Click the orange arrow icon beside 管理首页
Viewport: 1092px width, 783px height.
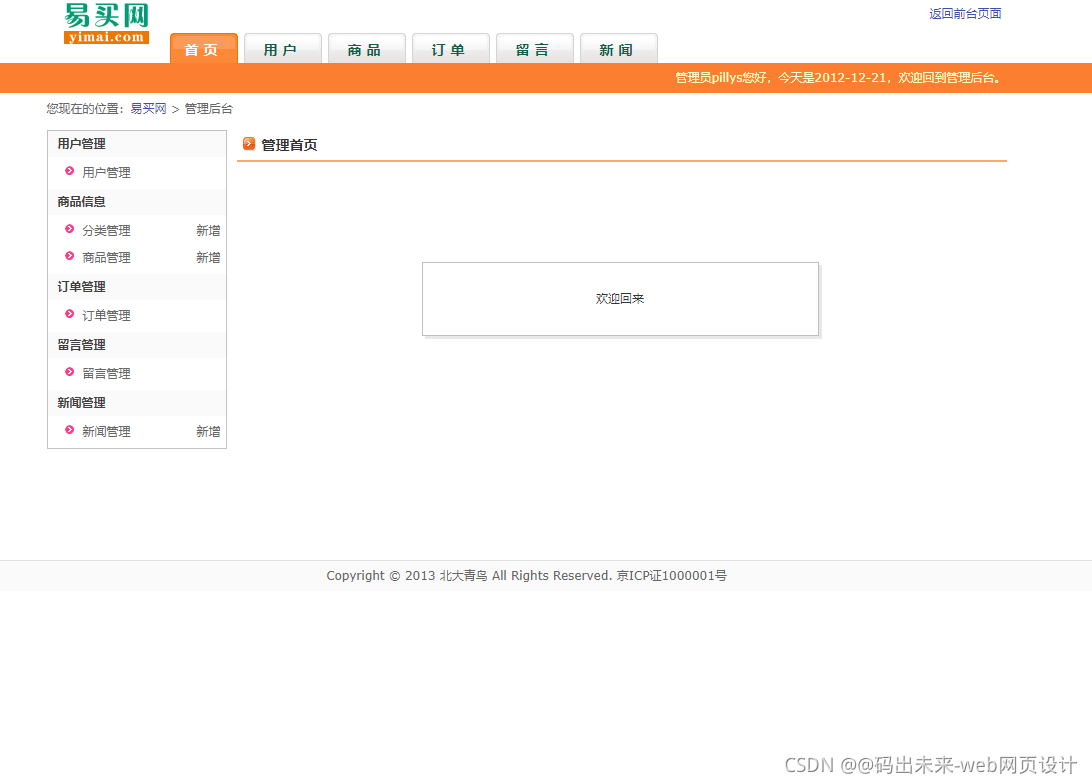tap(249, 144)
